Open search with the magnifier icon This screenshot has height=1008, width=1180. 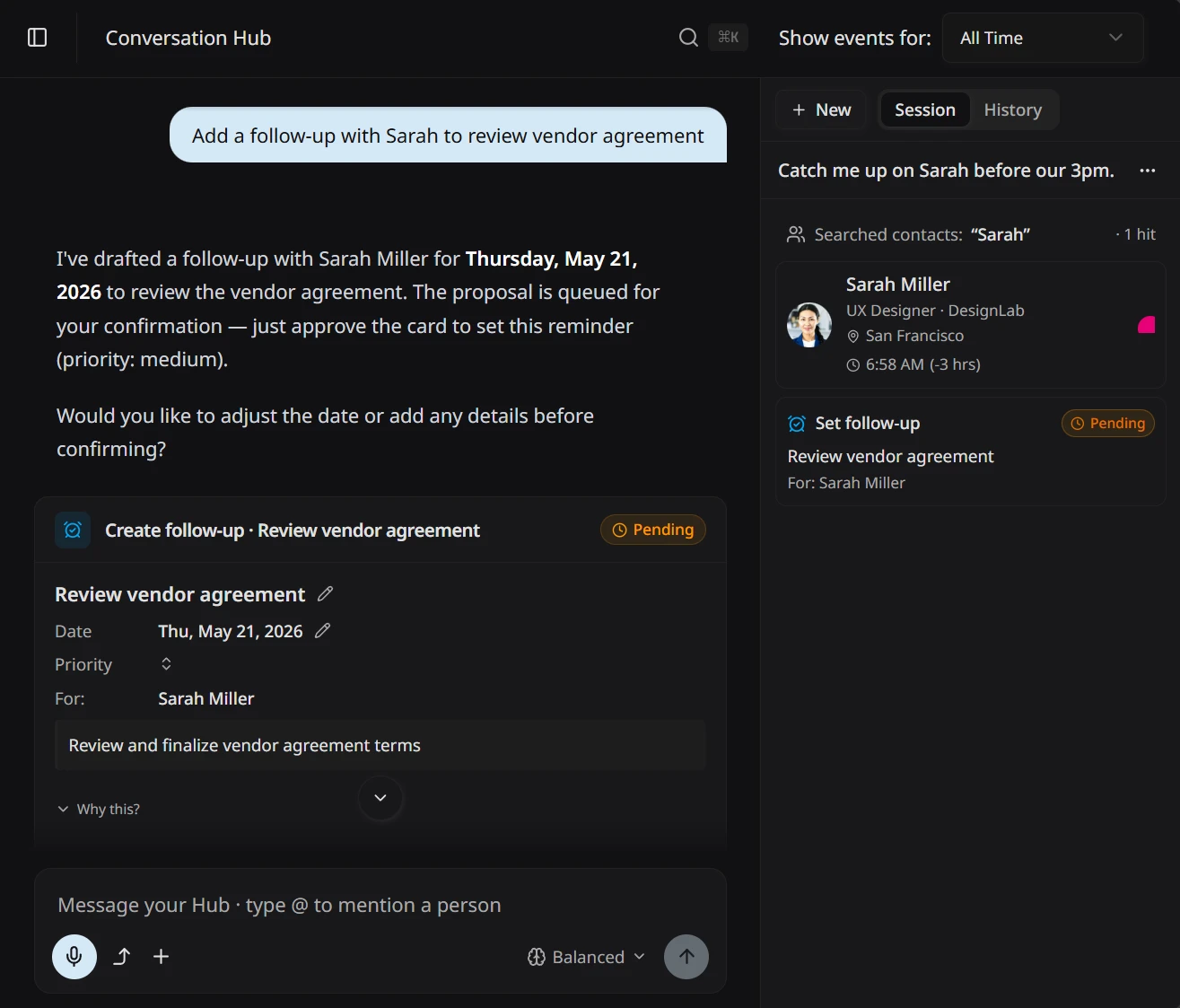point(688,38)
